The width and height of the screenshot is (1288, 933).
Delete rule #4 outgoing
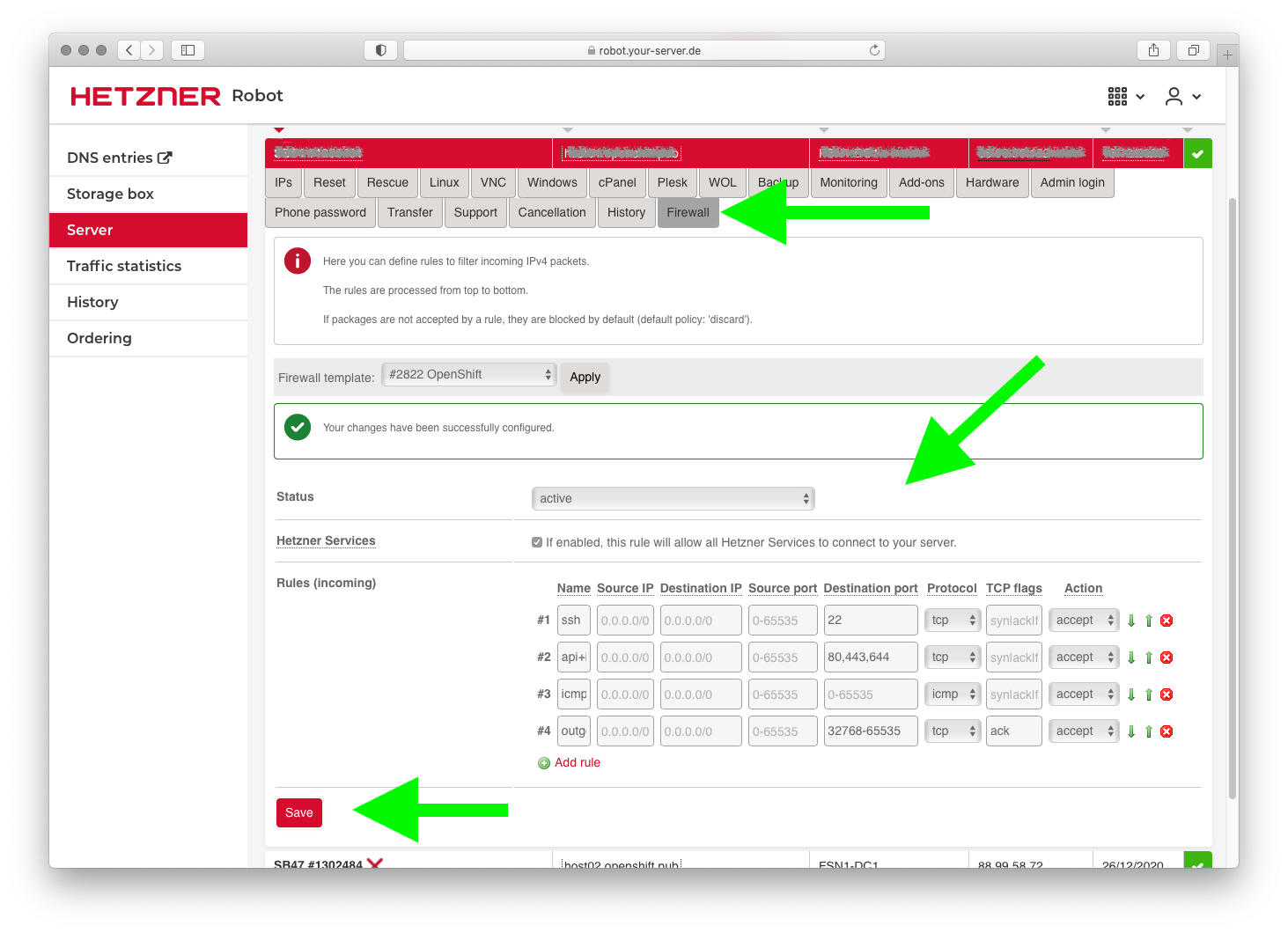[x=1167, y=731]
